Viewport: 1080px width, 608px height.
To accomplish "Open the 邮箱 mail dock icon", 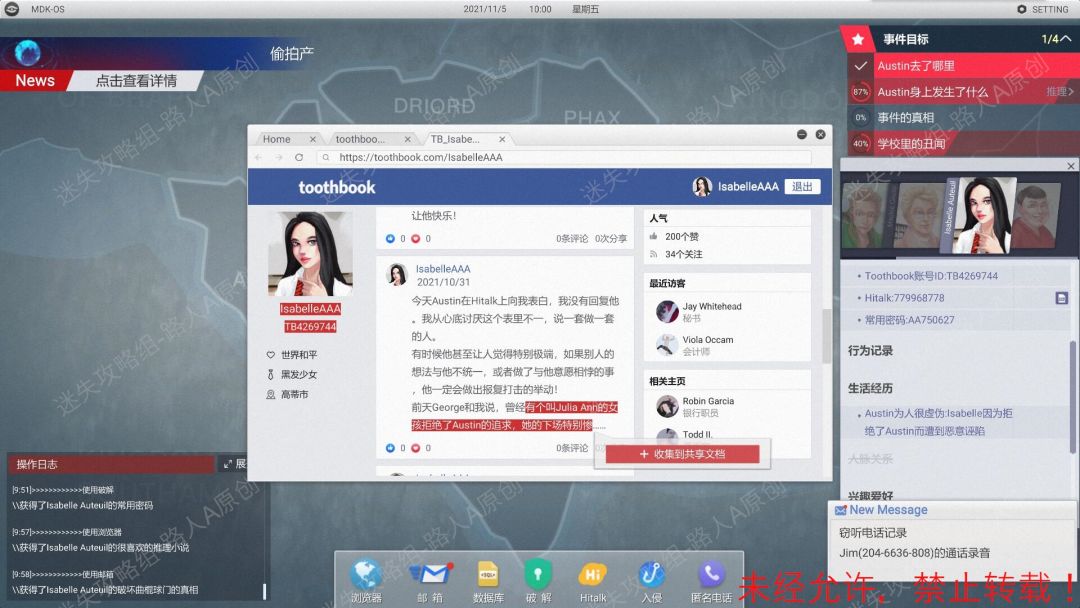I will 430,574.
